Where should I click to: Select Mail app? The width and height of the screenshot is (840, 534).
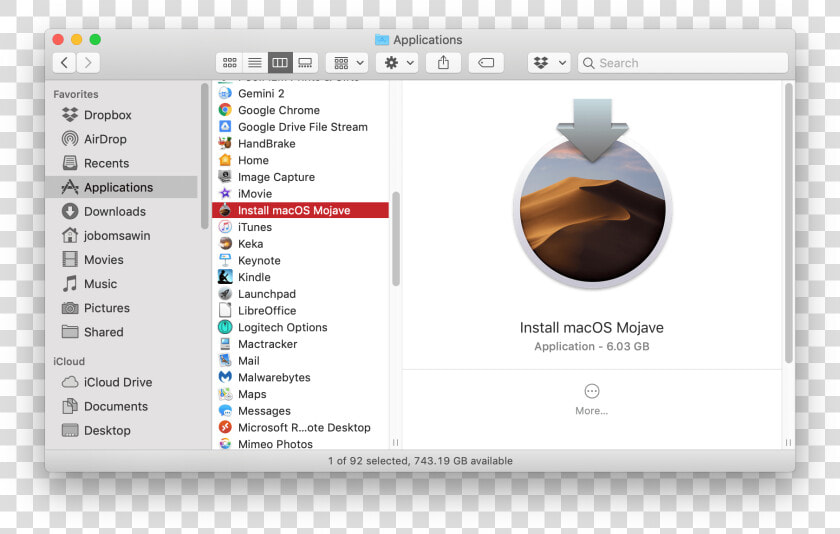pos(301,360)
